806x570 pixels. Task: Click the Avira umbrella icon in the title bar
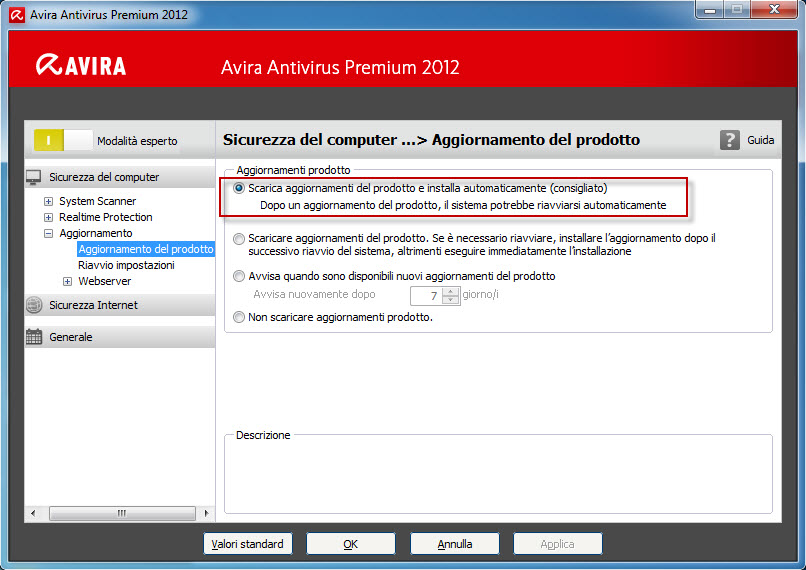[x=17, y=15]
